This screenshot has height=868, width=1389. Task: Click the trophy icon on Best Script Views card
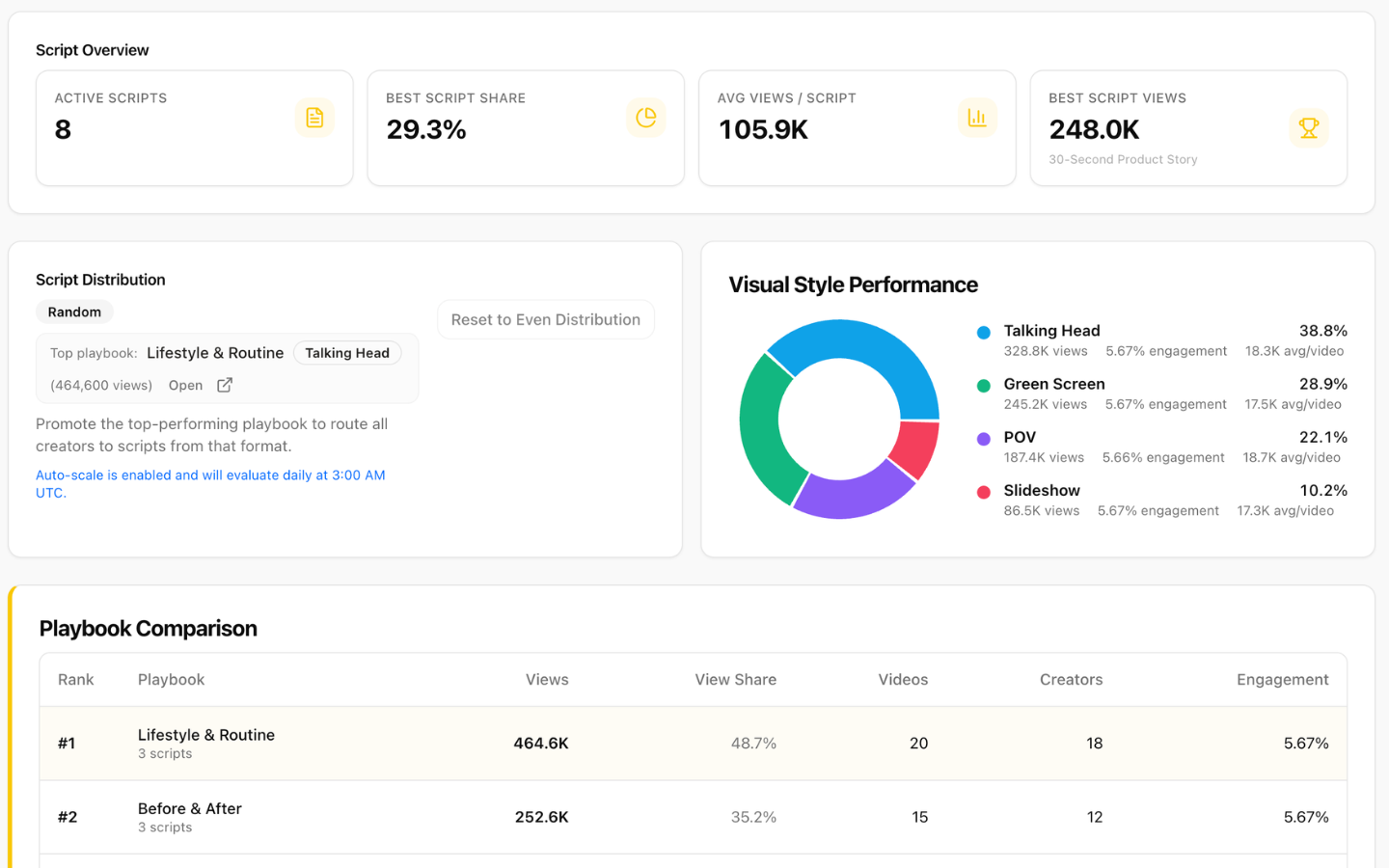click(x=1309, y=126)
